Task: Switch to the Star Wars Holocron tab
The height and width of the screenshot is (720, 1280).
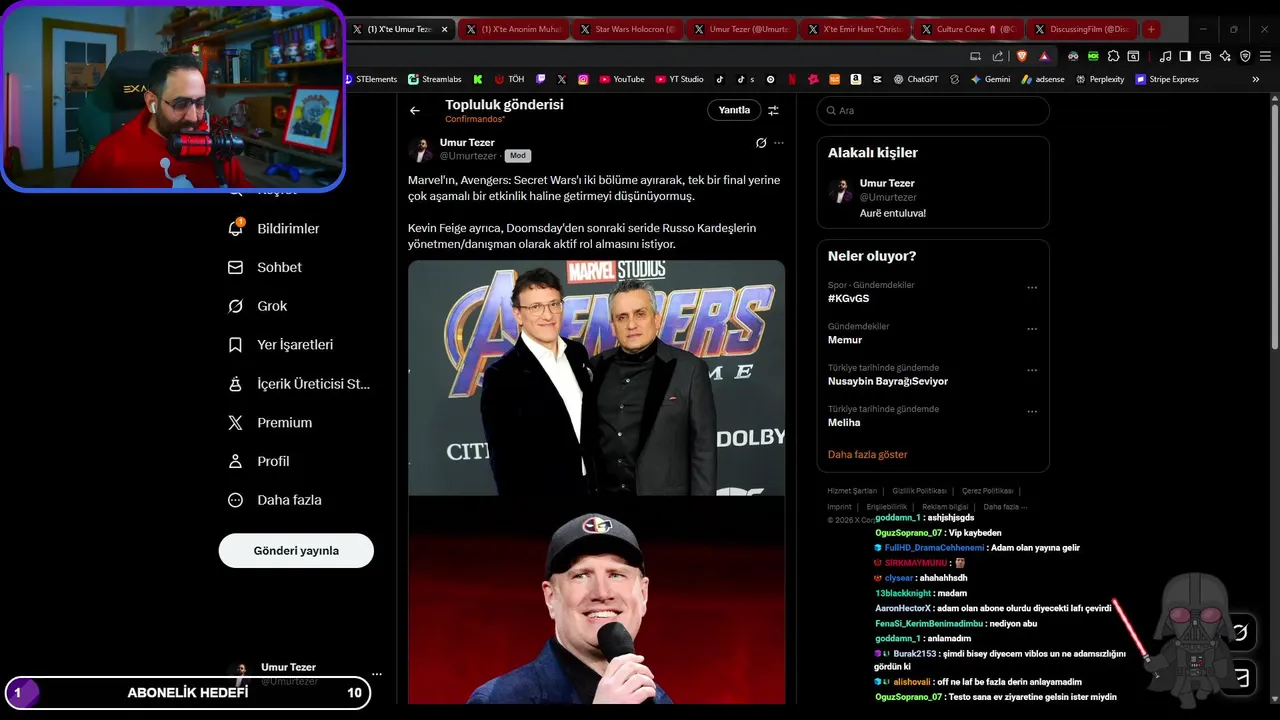Action: pos(627,29)
